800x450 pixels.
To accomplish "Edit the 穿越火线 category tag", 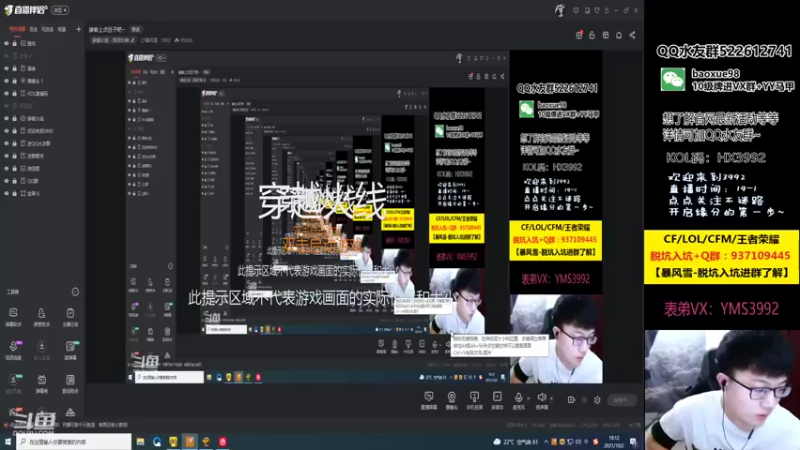I will [x=113, y=40].
